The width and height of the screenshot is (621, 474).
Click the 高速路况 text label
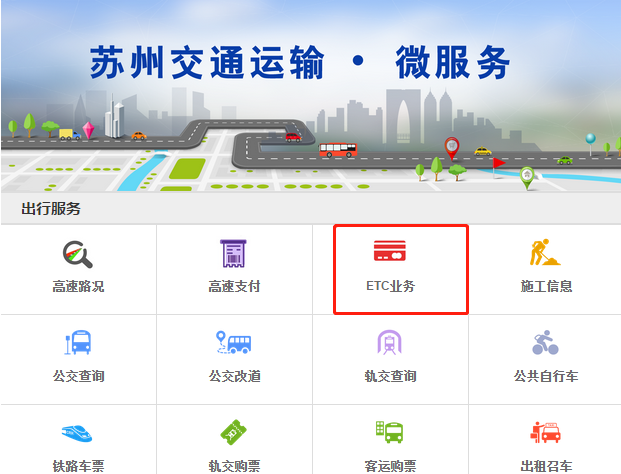[78, 286]
